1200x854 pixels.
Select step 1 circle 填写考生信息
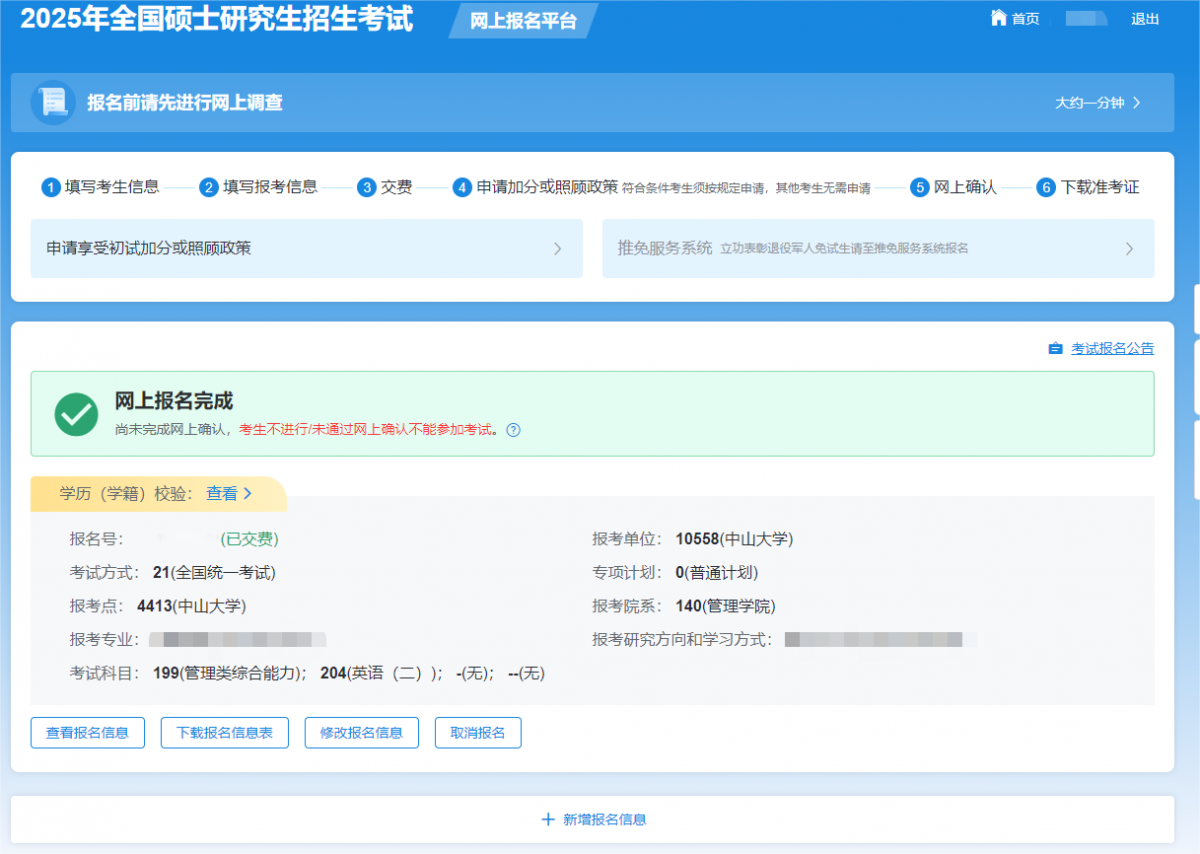coord(51,187)
